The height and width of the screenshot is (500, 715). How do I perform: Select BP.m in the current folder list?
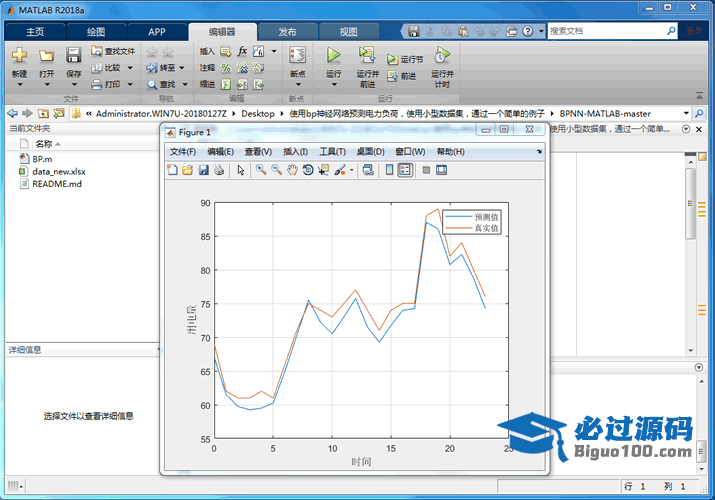(41, 159)
